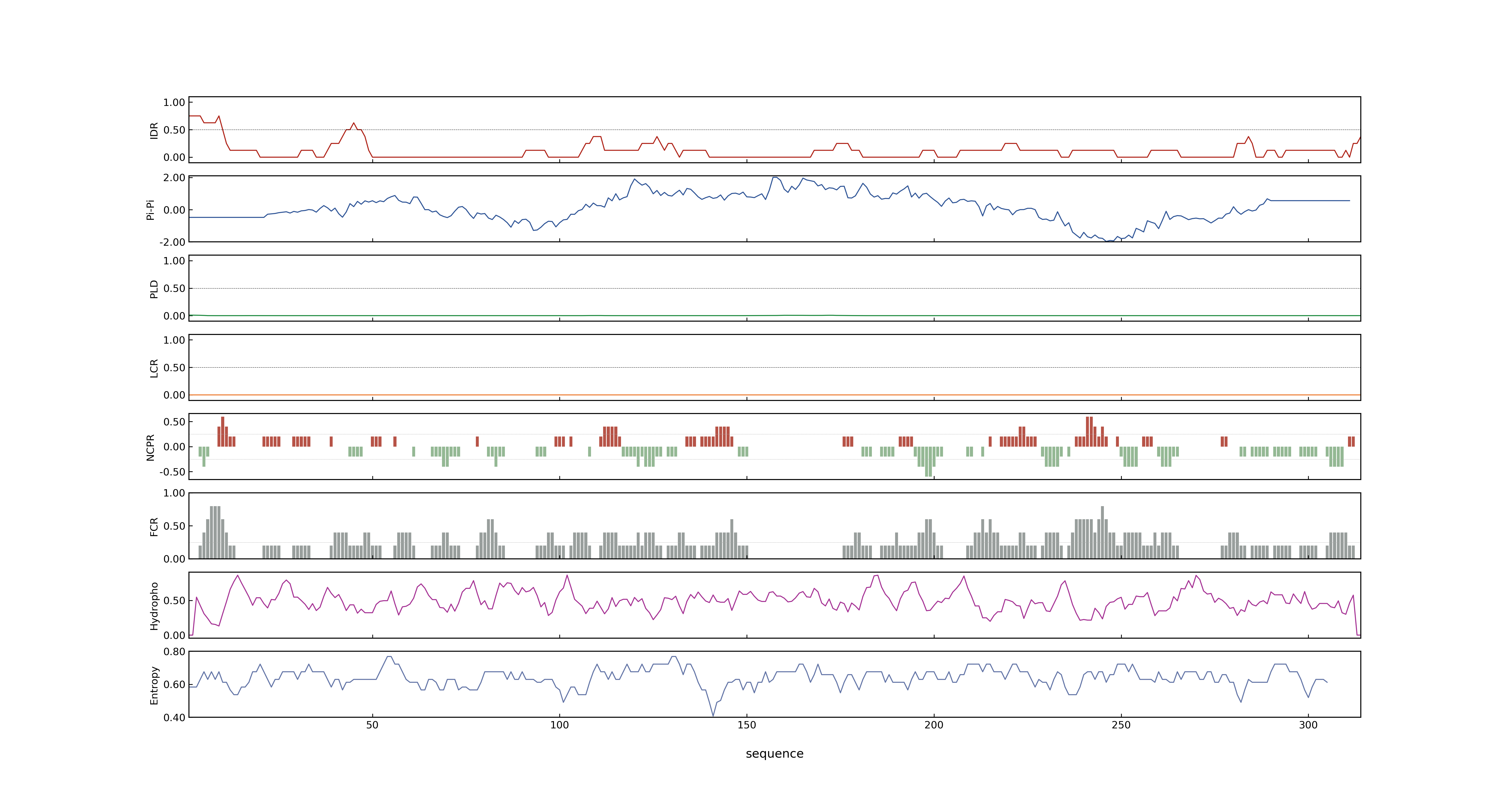The image size is (1512, 806).
Task: Click the x-axis tick label 100
Action: click(559, 725)
